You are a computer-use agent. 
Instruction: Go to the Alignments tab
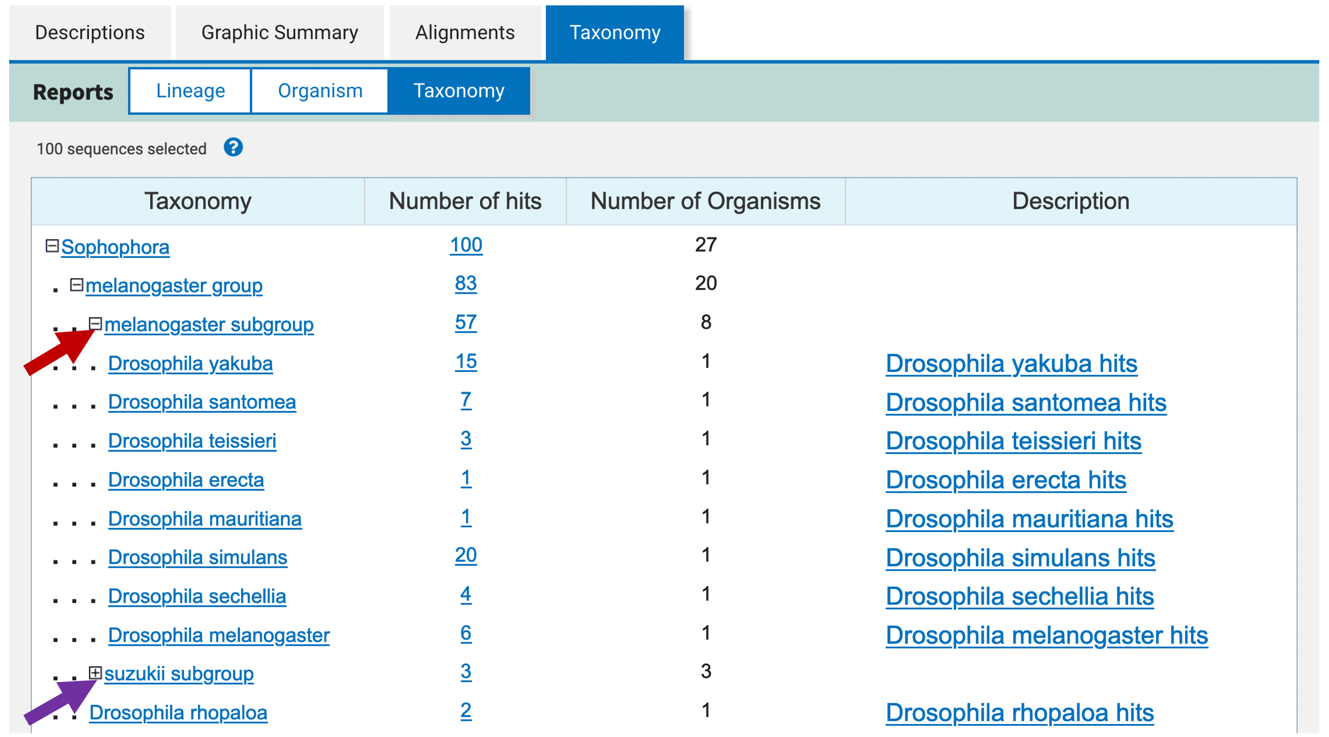pyautogui.click(x=465, y=33)
